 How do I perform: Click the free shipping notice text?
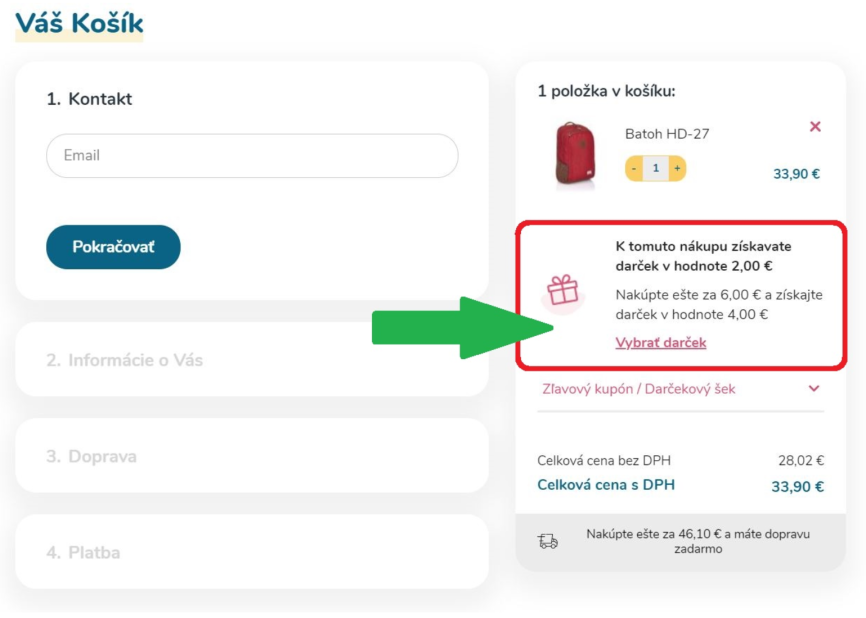pyautogui.click(x=698, y=541)
